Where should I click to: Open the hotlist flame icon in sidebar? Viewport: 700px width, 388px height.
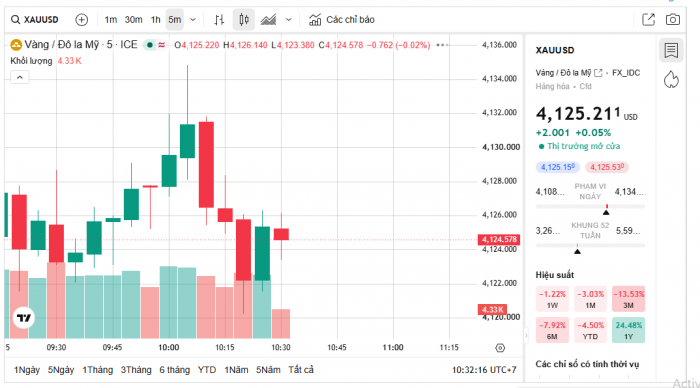click(x=671, y=79)
